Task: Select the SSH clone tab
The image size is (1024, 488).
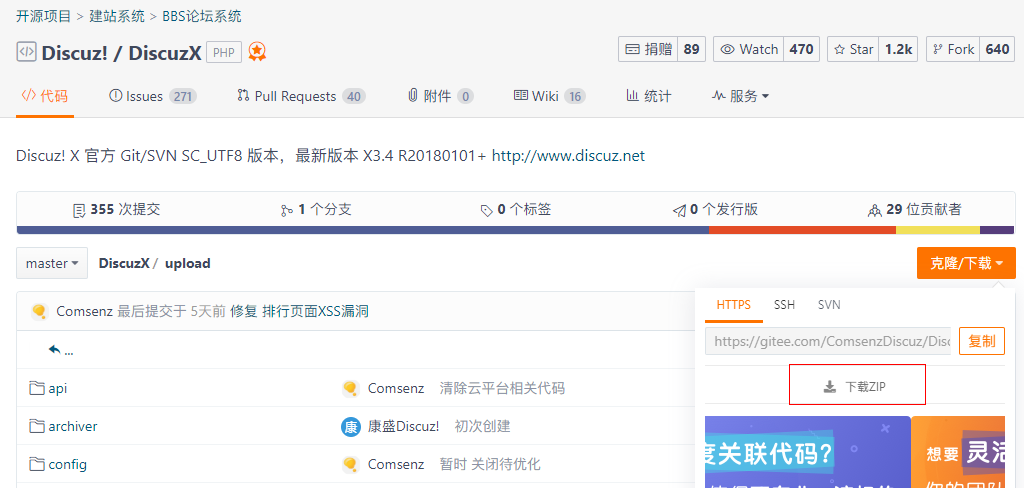Action: (784, 304)
